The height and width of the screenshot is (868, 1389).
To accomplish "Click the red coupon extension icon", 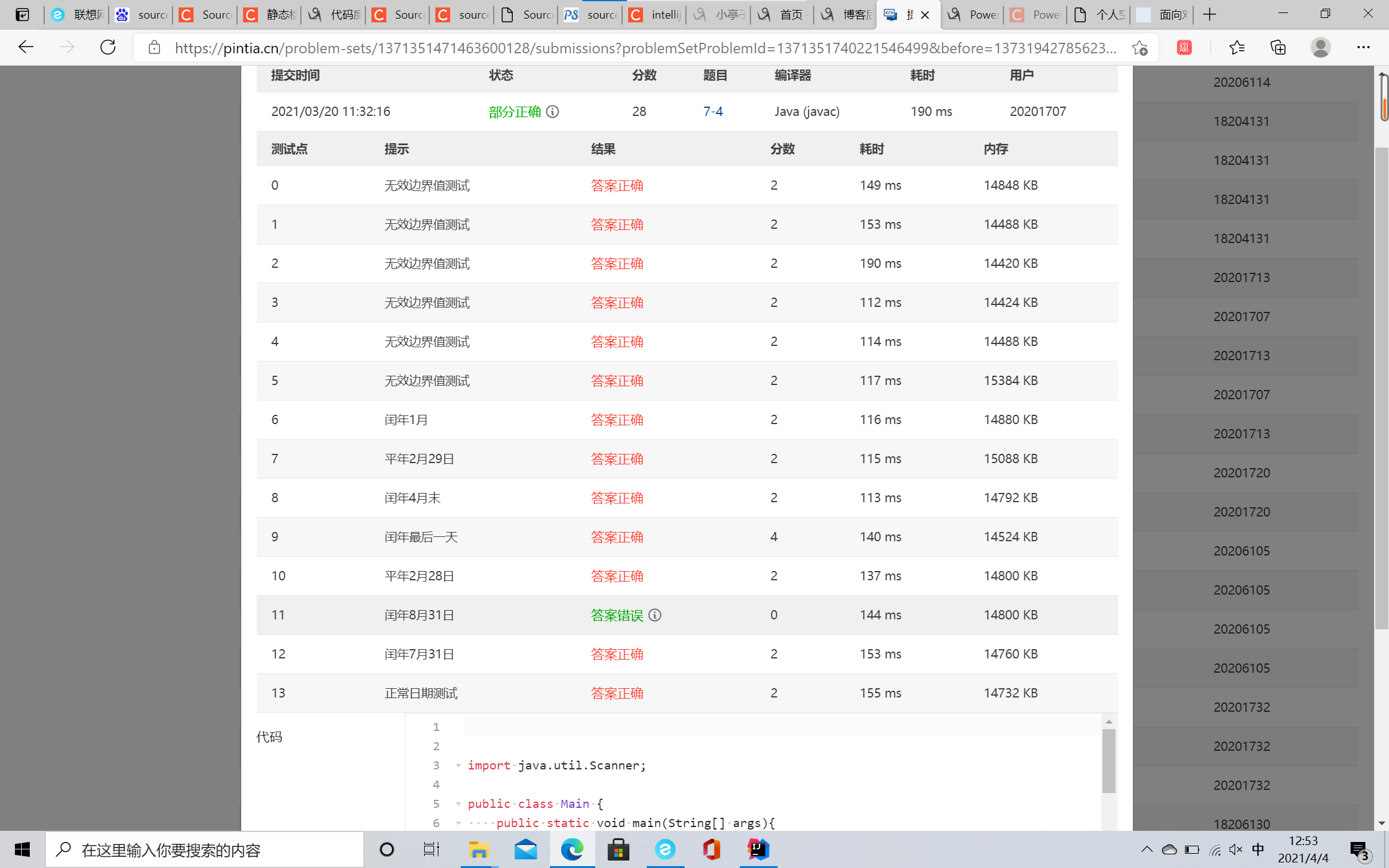I will (1184, 48).
